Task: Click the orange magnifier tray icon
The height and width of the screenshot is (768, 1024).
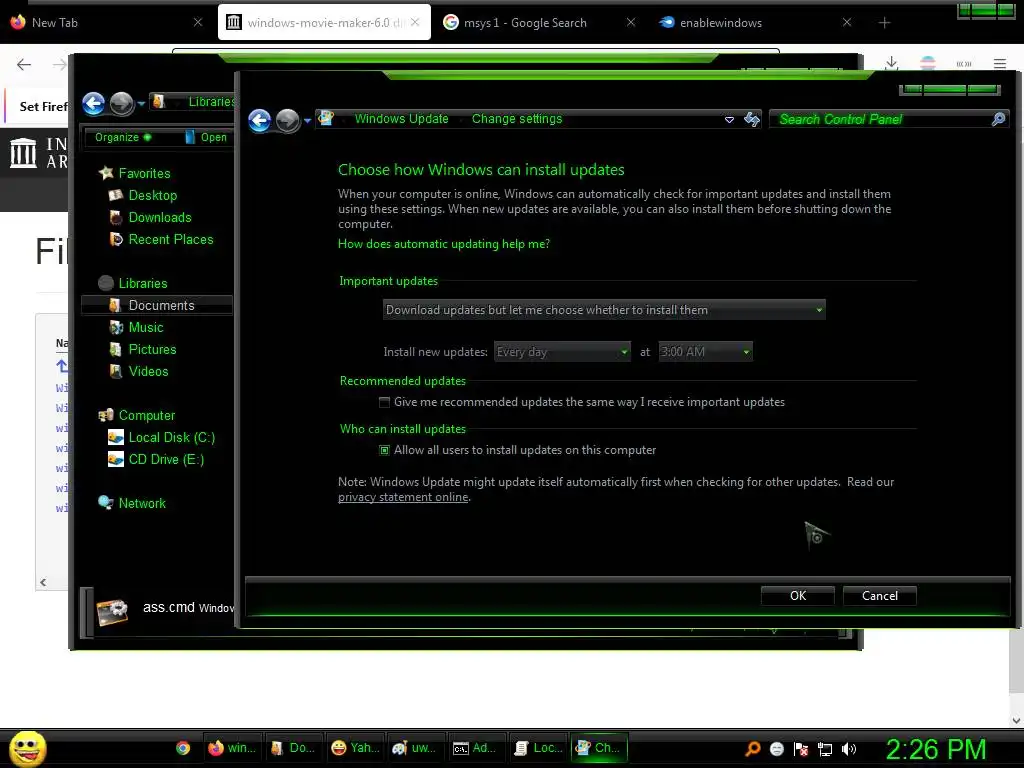Action: [752, 749]
